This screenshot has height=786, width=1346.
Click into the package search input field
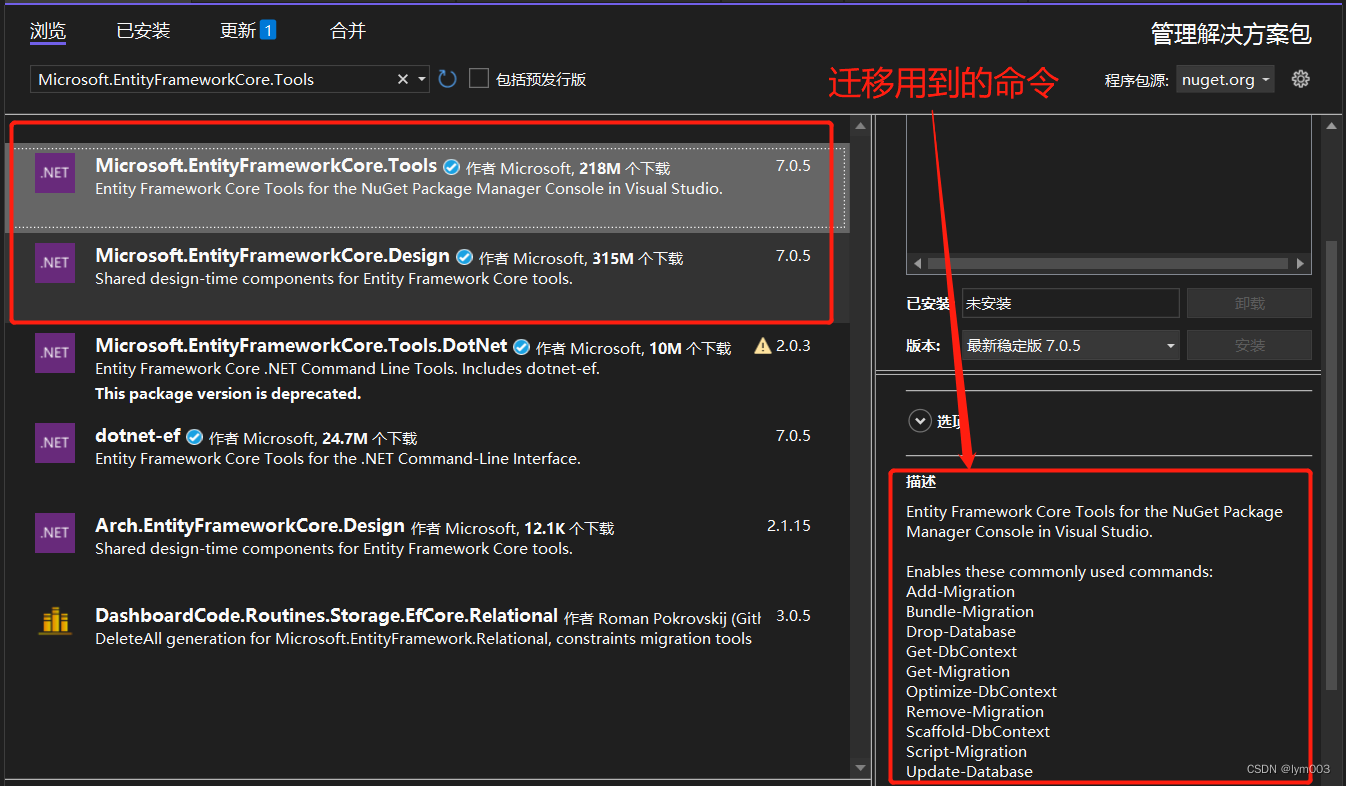pos(212,79)
